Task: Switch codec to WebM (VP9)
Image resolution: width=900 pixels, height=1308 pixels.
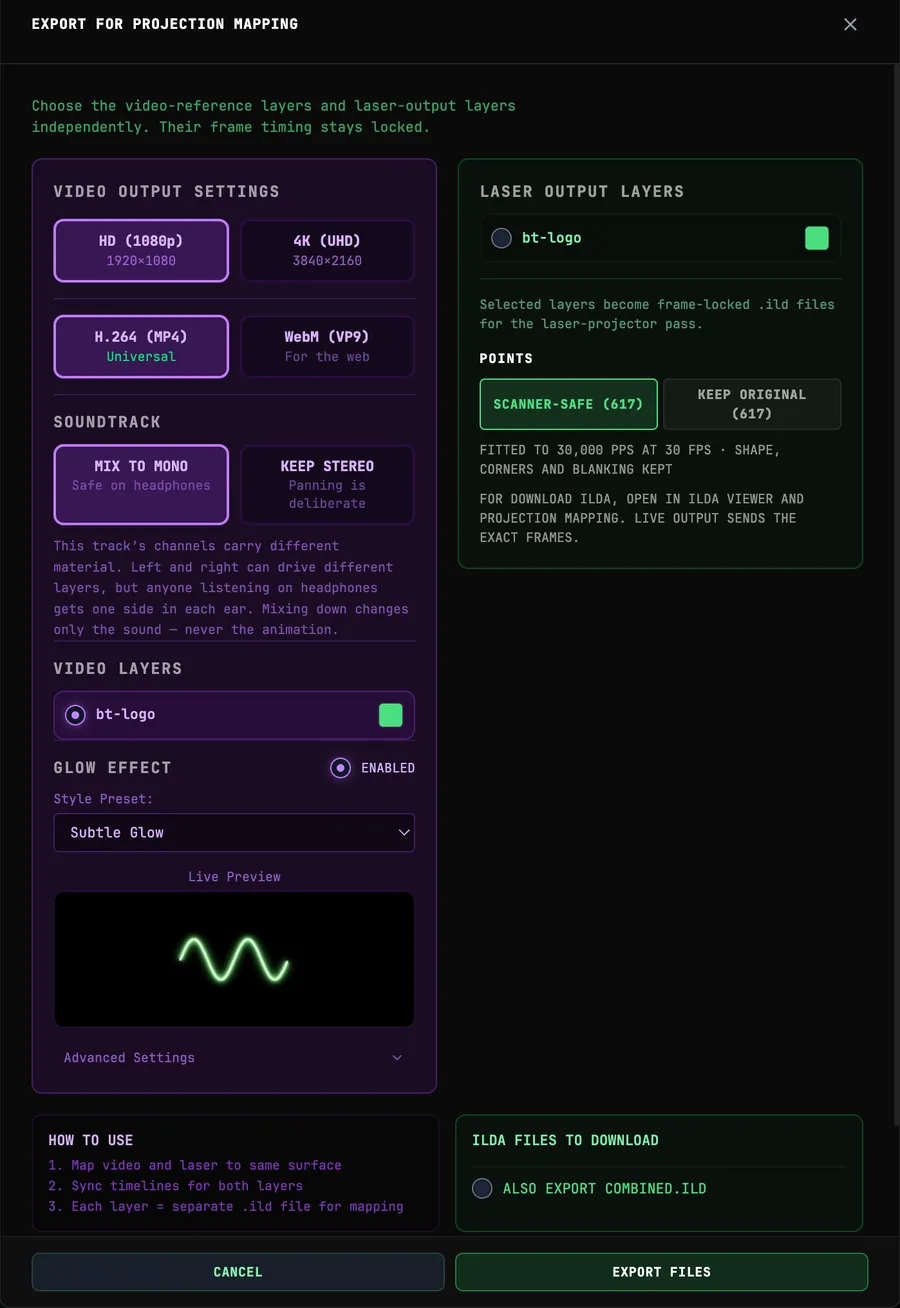Action: click(x=327, y=346)
